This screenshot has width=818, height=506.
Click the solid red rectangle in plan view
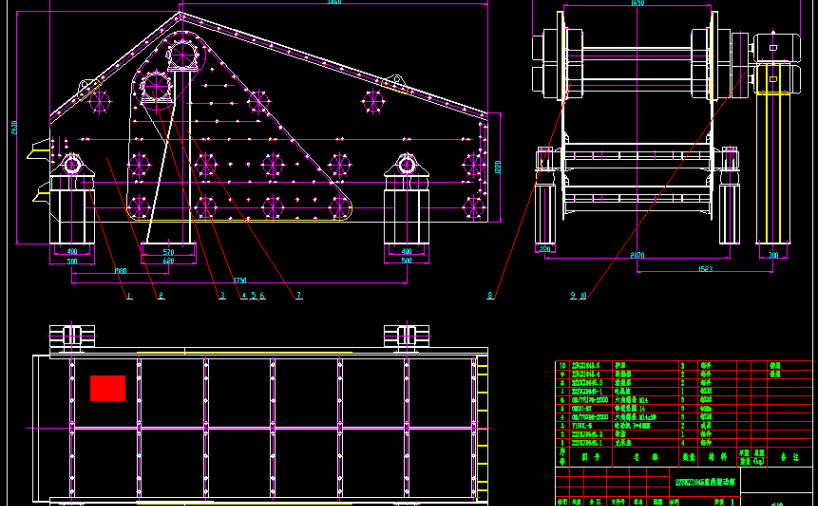[x=107, y=388]
